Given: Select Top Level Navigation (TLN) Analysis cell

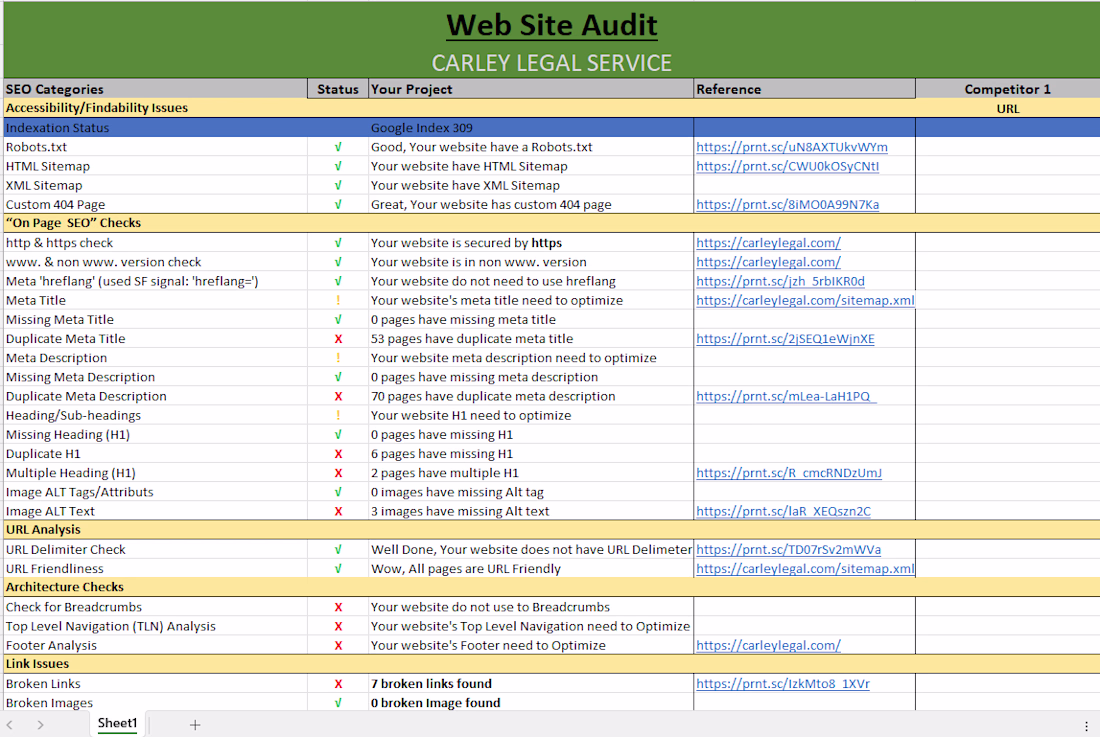Looking at the screenshot, I should [155, 626].
